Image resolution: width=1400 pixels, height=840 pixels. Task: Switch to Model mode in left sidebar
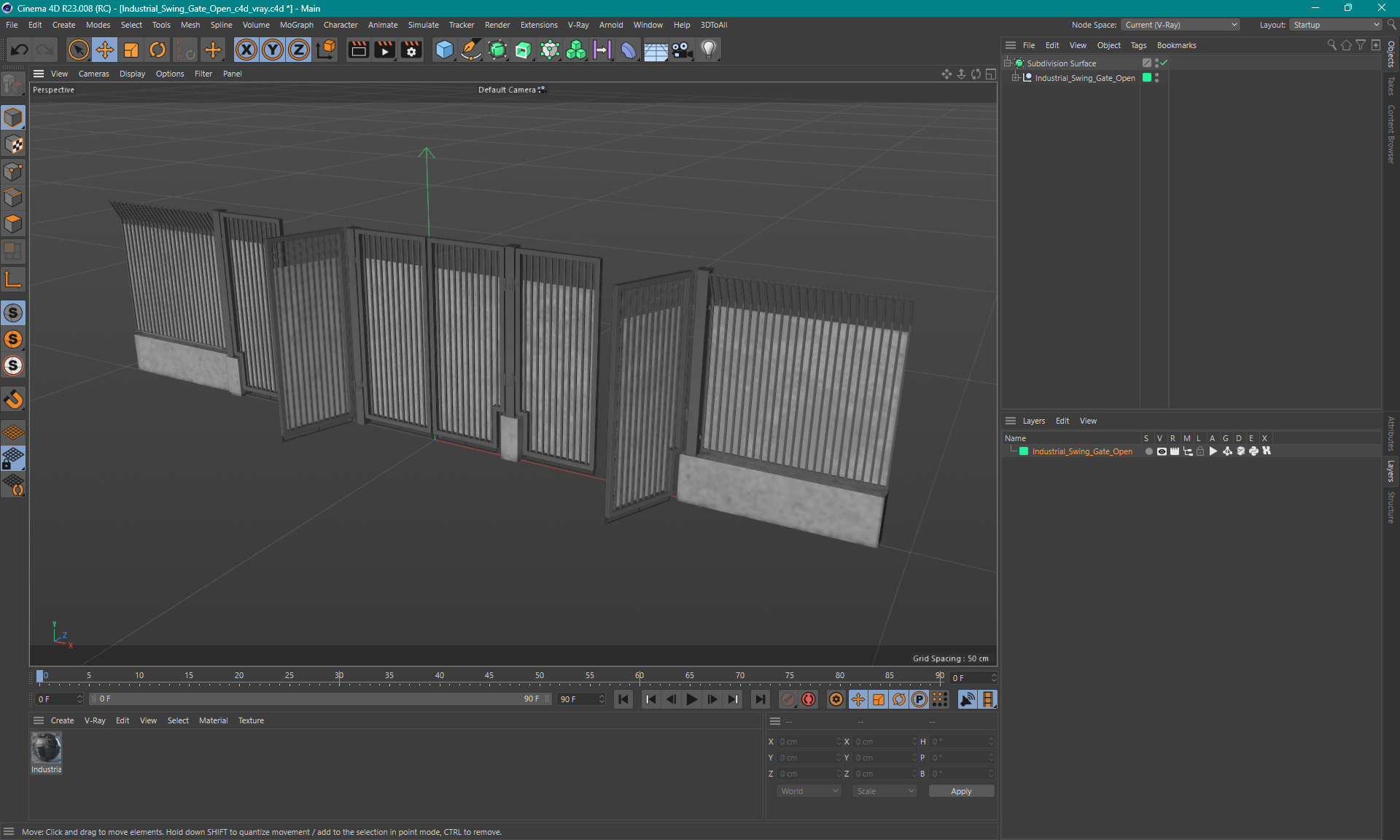(x=13, y=117)
